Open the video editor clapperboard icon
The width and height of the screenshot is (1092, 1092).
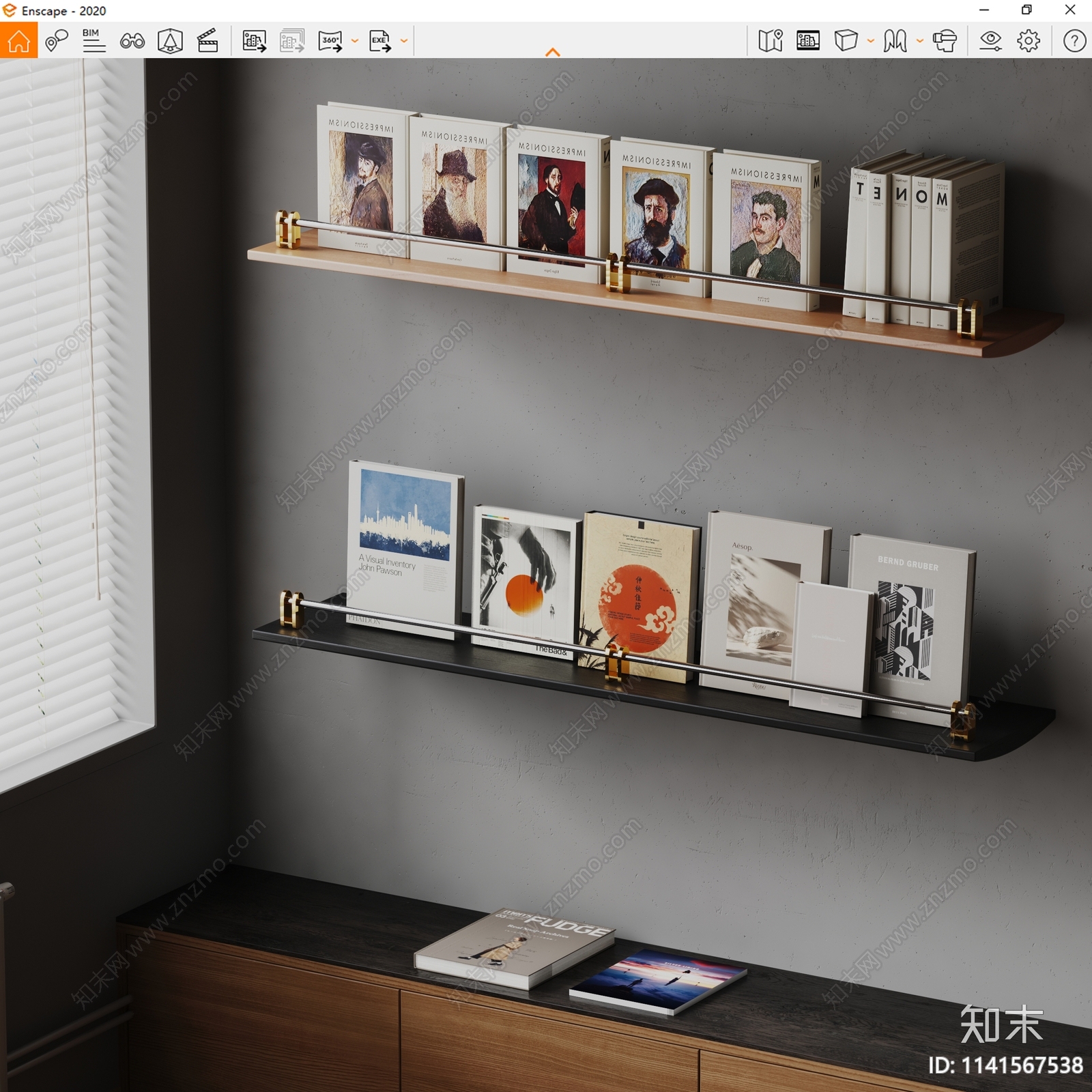click(x=207, y=41)
